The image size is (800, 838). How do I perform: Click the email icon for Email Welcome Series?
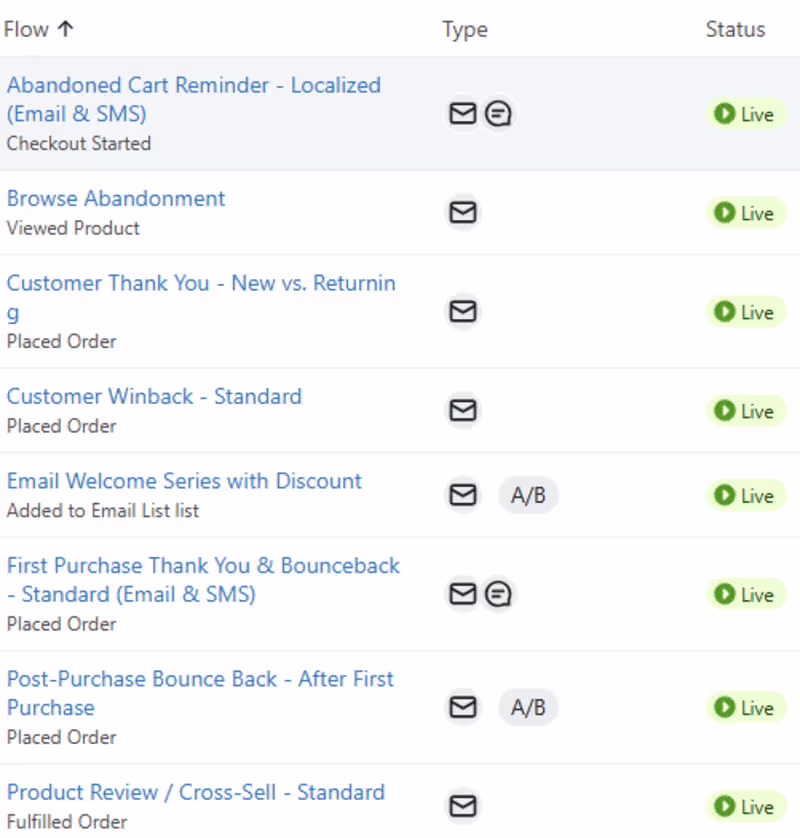point(462,495)
